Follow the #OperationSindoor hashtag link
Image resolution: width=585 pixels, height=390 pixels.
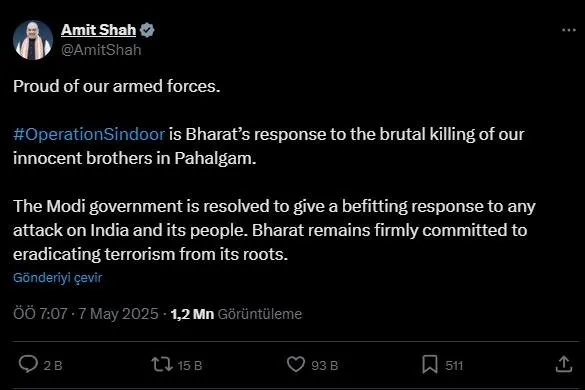pos(89,134)
